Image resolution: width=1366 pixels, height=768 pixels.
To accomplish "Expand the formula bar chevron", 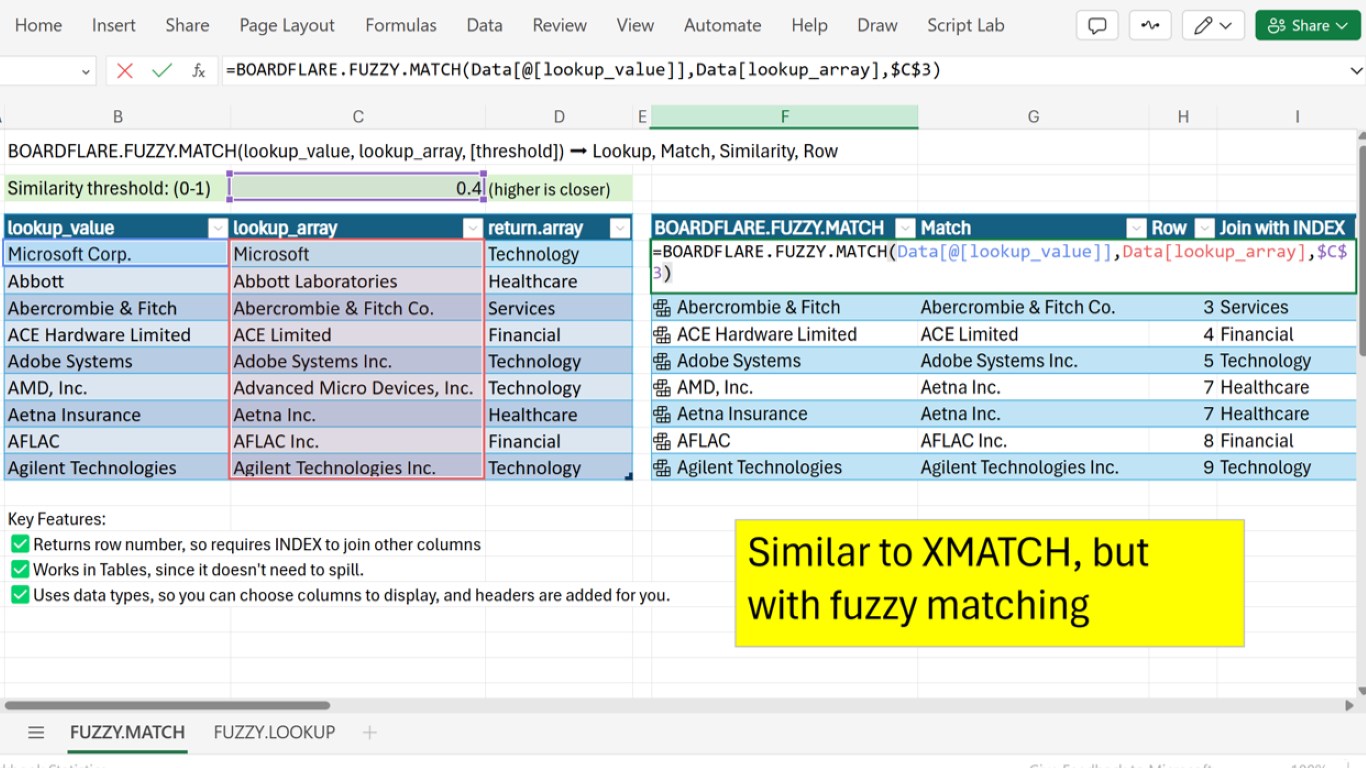I will (x=1356, y=71).
